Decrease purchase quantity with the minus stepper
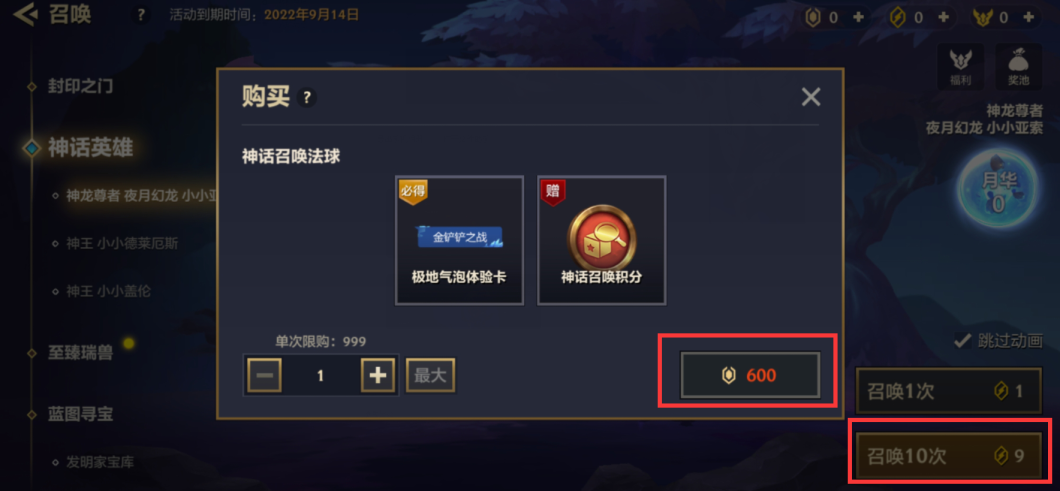This screenshot has width=1060, height=491. [x=264, y=375]
